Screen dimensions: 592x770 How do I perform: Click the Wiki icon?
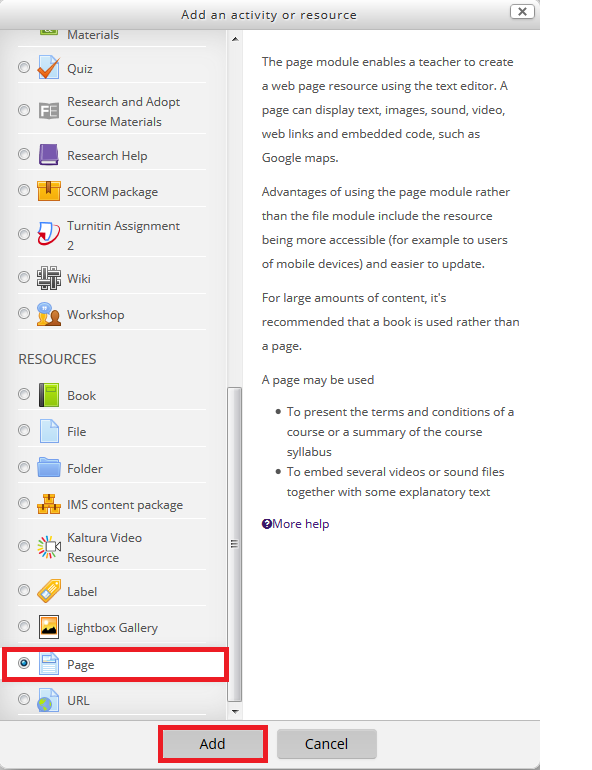coord(49,278)
